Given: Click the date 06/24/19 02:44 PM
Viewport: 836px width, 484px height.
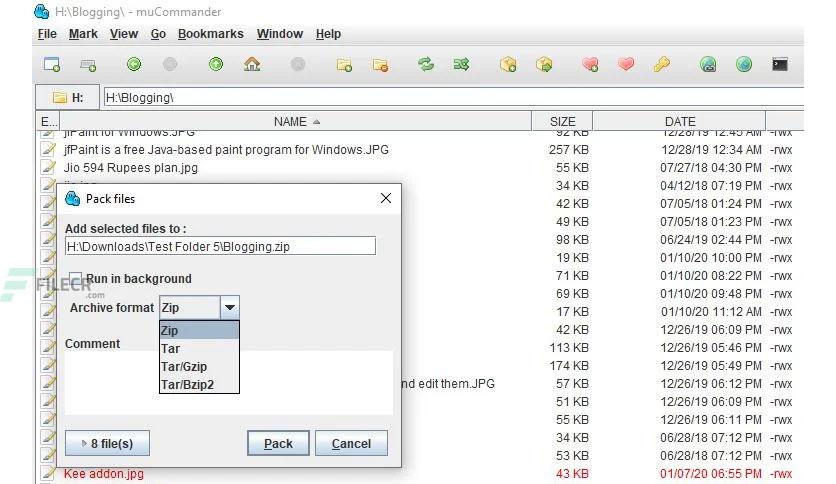Looking at the screenshot, I should coord(711,240).
